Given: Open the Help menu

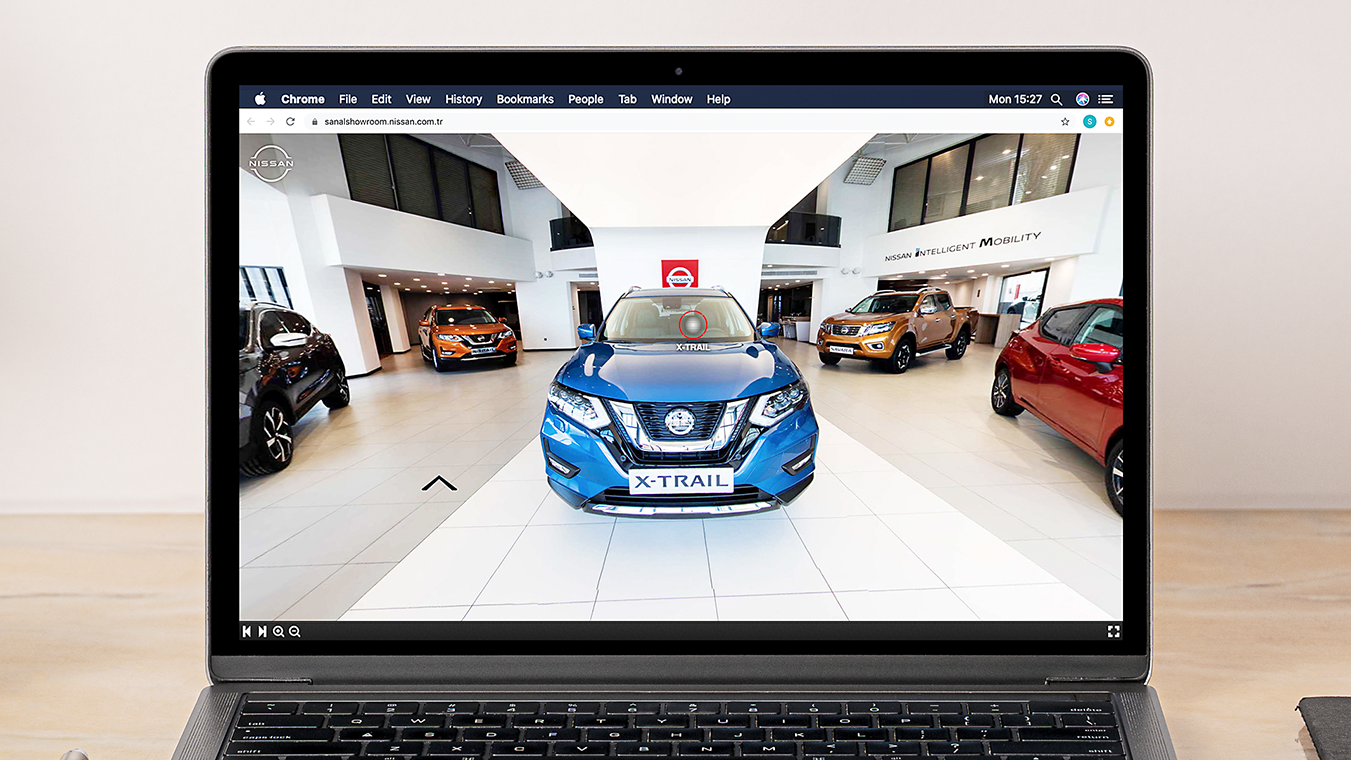Looking at the screenshot, I should click(718, 99).
